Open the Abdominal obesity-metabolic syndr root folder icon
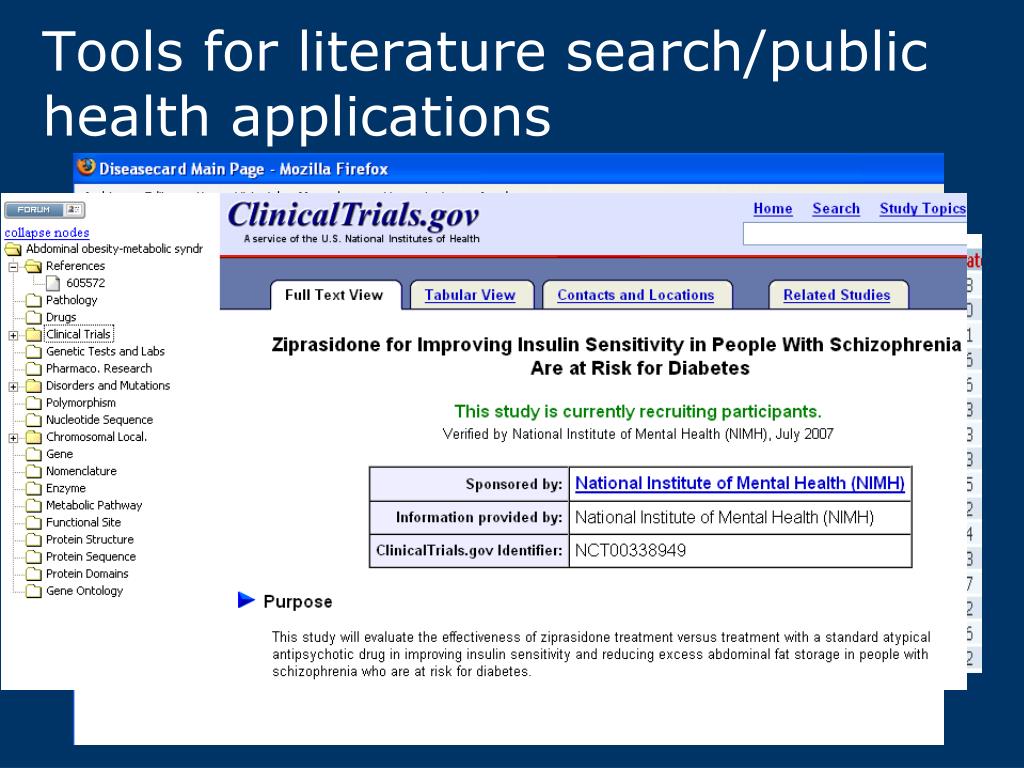 point(13,249)
